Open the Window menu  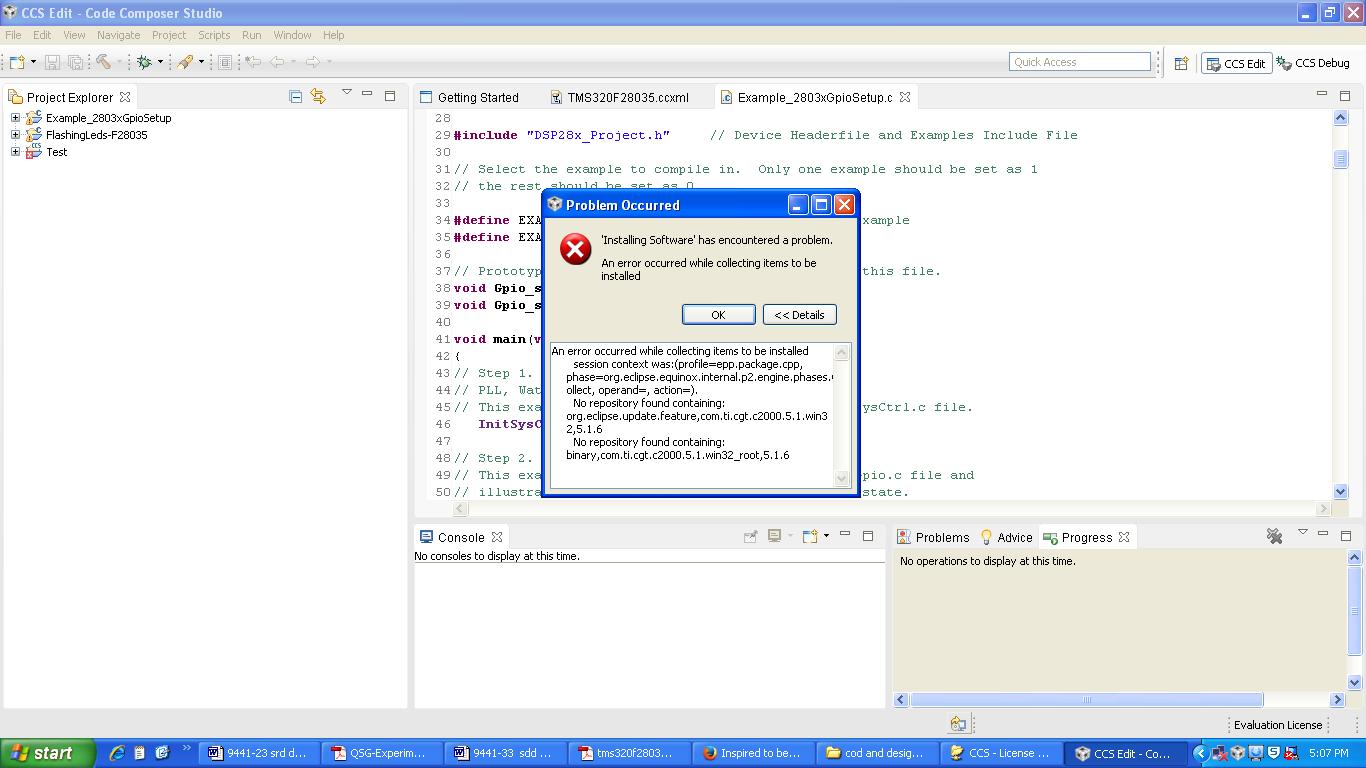(x=292, y=35)
